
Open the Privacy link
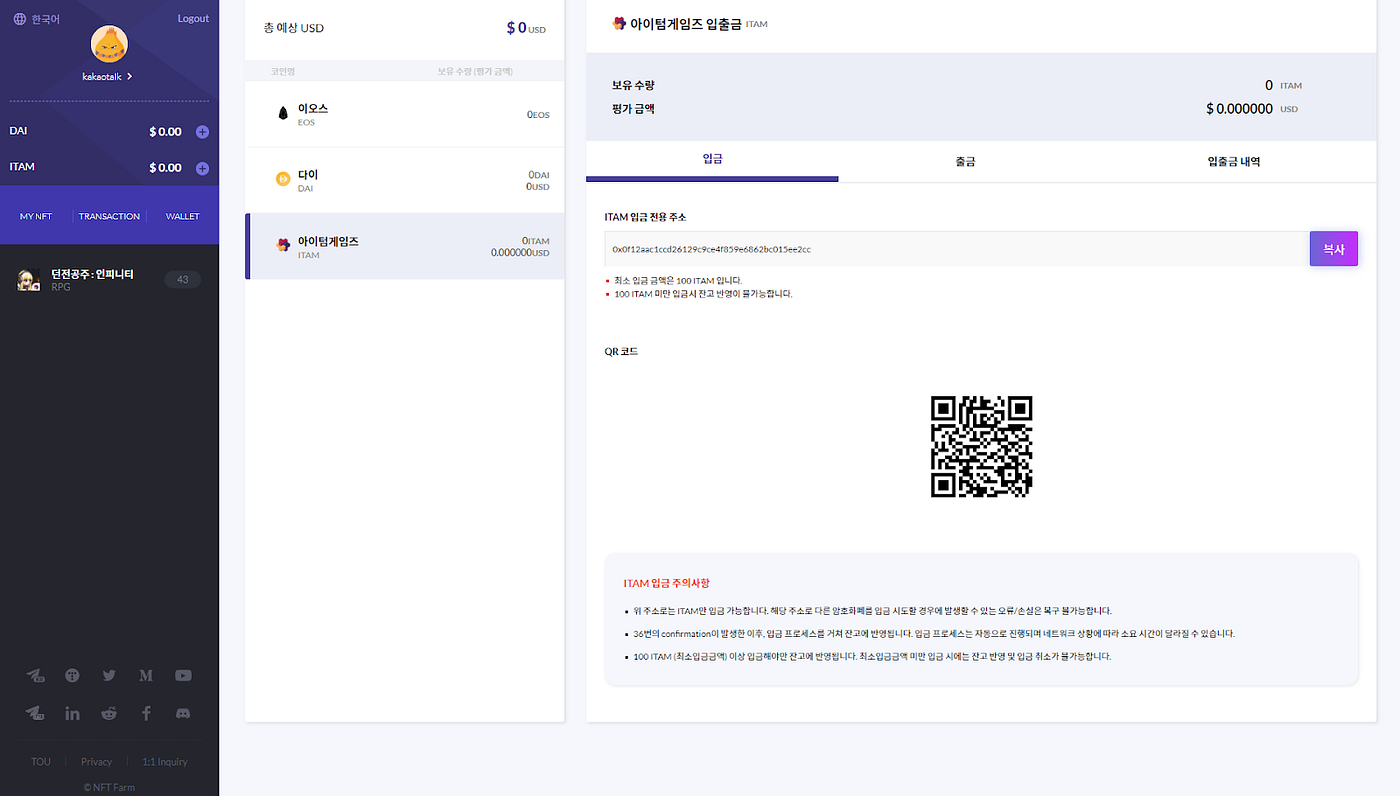coord(96,762)
